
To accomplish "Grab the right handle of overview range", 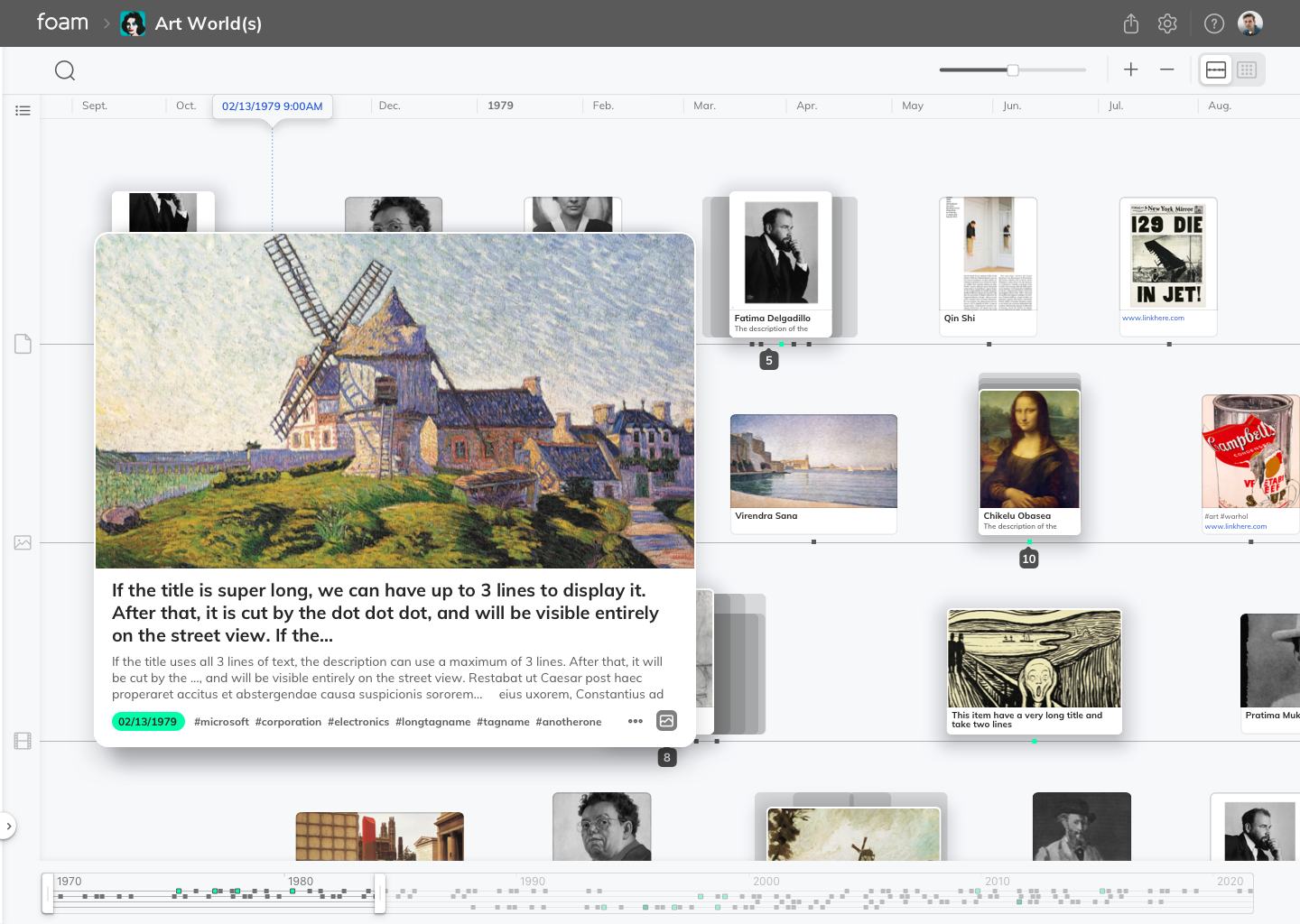I will [380, 893].
